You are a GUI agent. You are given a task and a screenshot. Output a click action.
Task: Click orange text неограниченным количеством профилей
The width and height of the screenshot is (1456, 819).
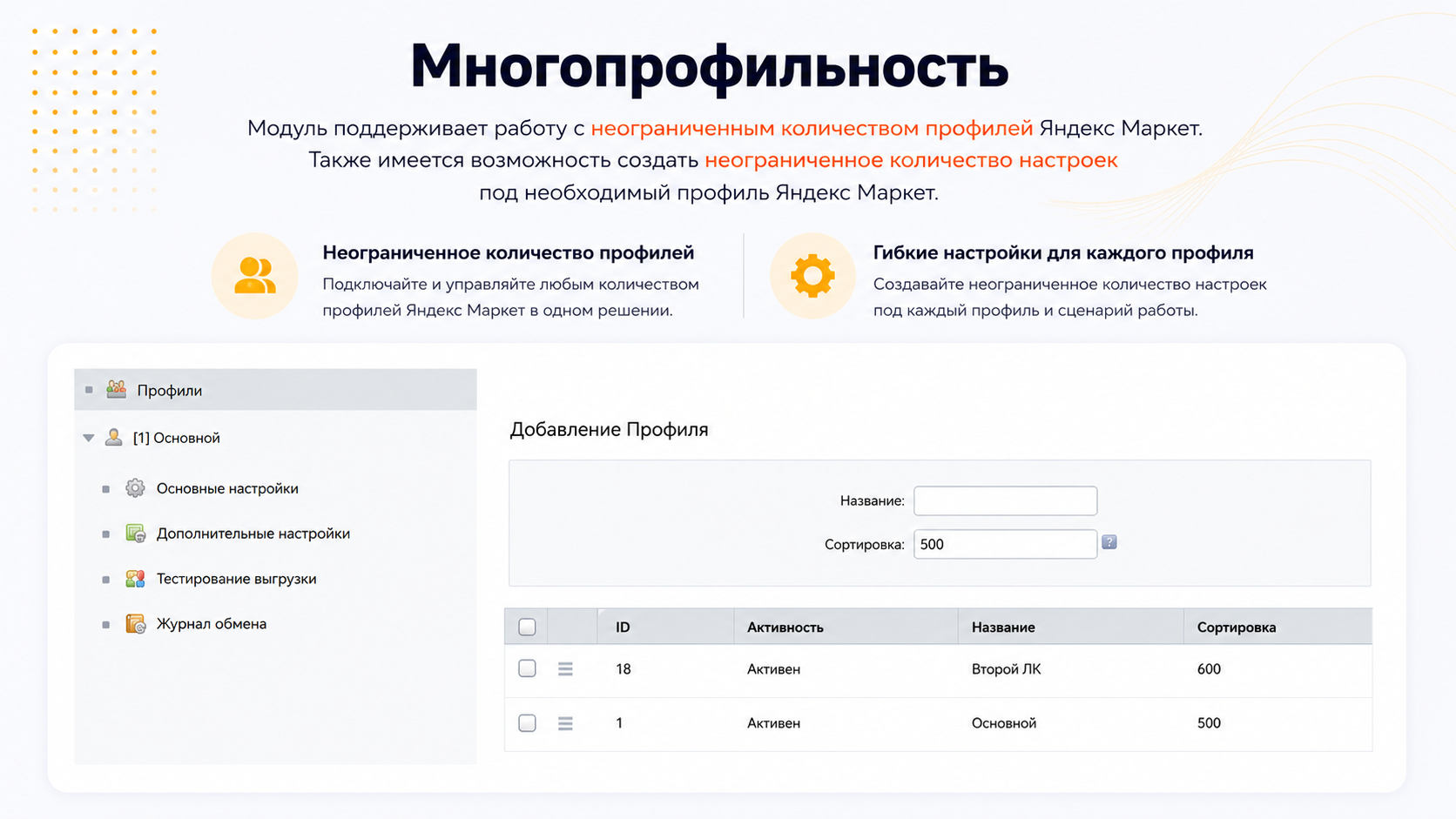(812, 128)
